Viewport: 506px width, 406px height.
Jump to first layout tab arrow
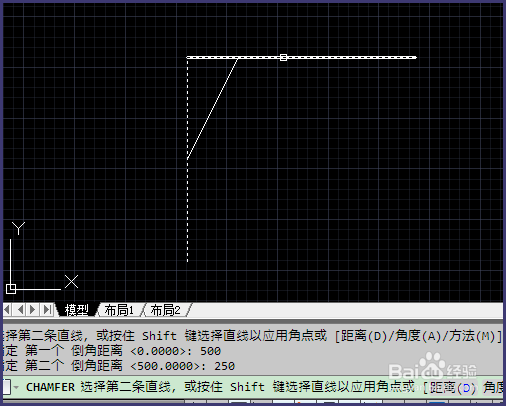coord(8,310)
